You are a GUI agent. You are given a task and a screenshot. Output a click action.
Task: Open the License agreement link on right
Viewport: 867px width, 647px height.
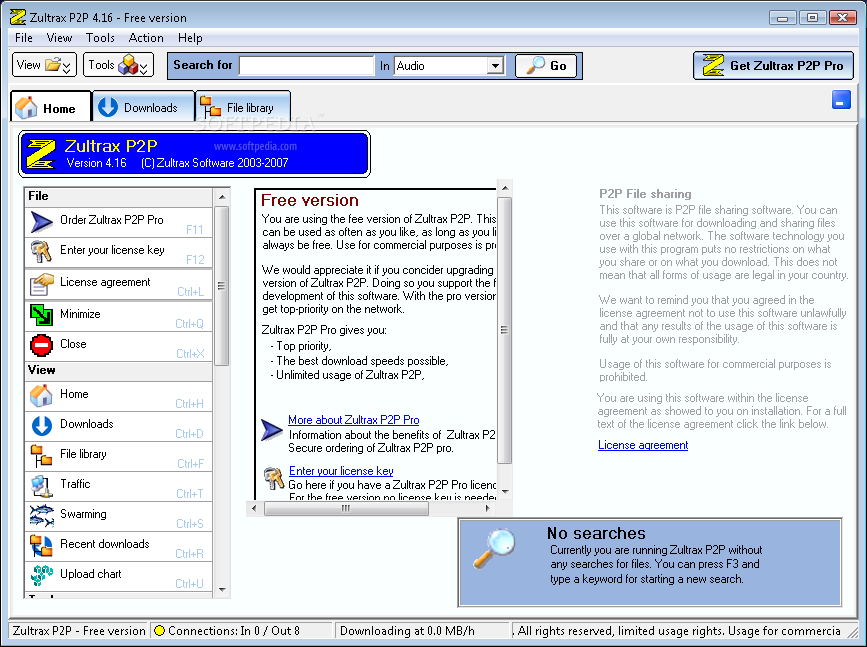643,445
